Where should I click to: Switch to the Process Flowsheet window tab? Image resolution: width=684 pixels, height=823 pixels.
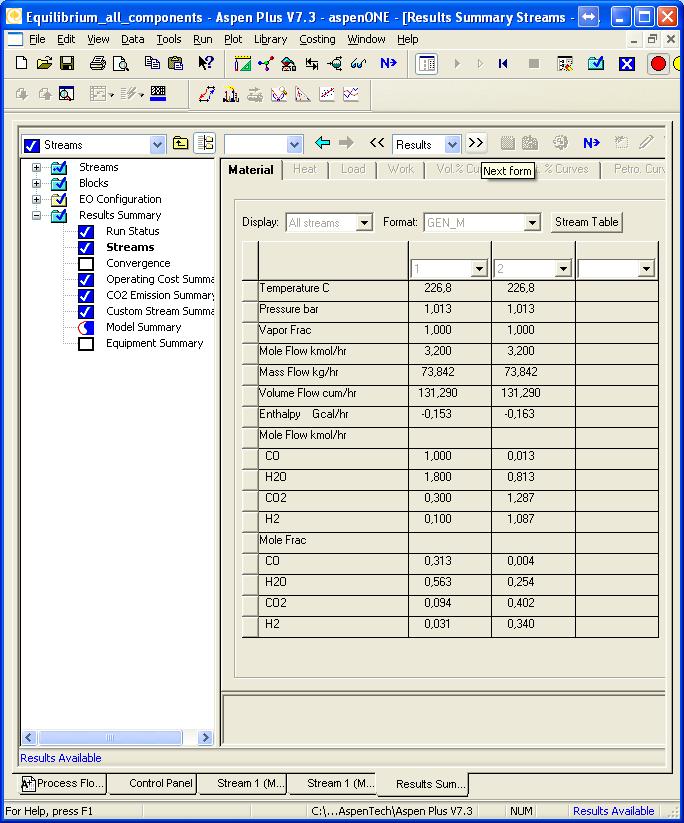point(62,784)
